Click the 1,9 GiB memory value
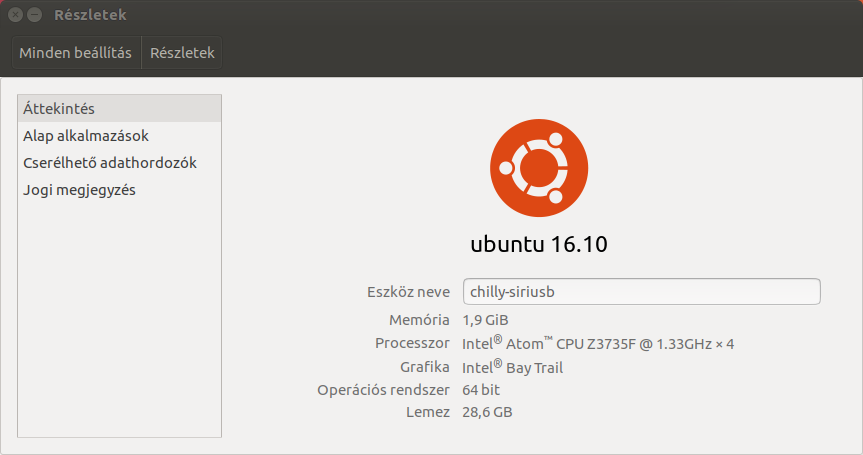The height and width of the screenshot is (455, 863). tap(485, 320)
